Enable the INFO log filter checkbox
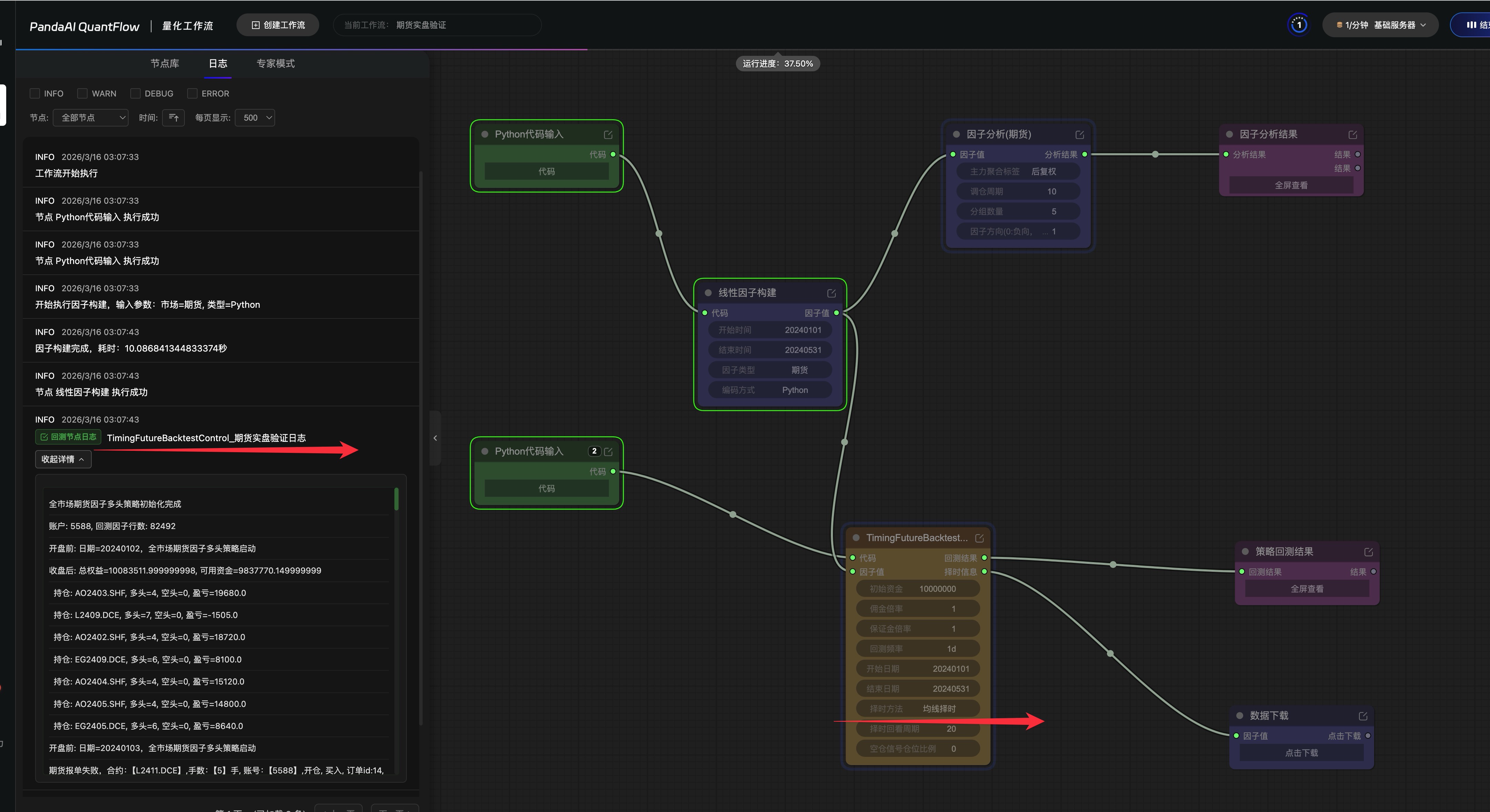This screenshot has width=1490, height=812. [35, 94]
